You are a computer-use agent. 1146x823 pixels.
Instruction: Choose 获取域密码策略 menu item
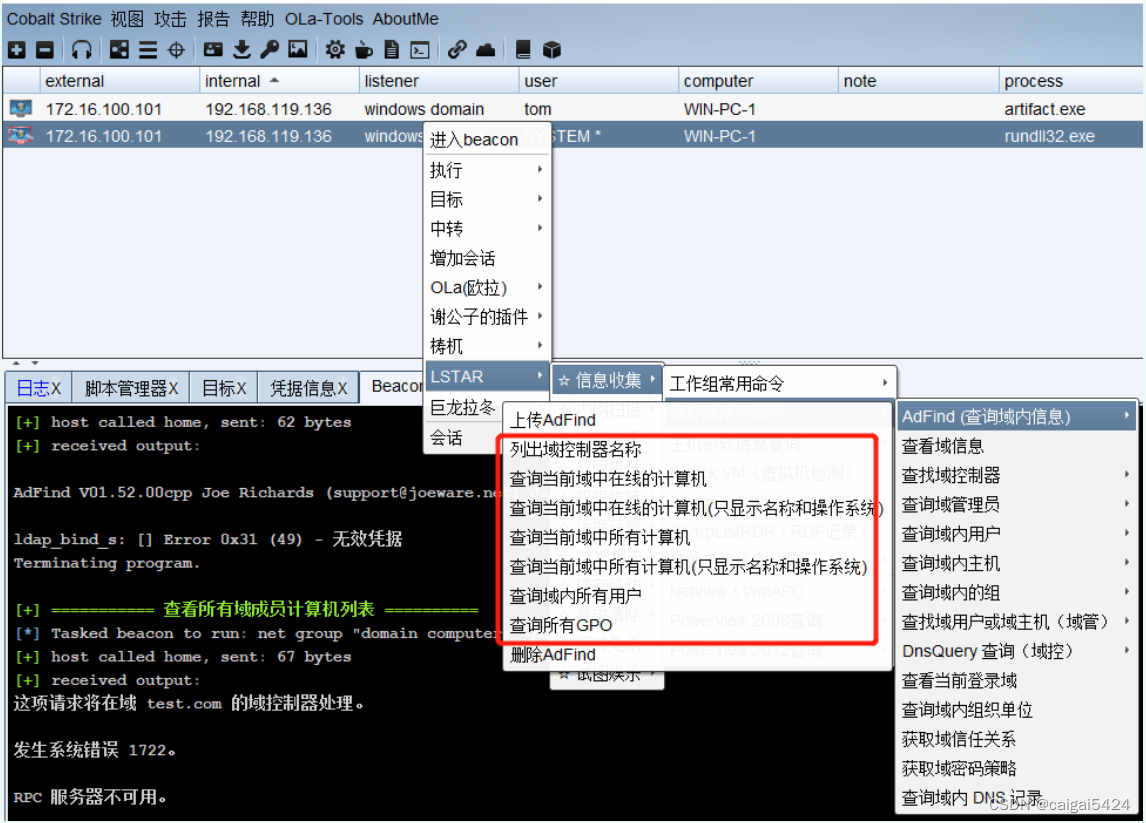[1017, 768]
